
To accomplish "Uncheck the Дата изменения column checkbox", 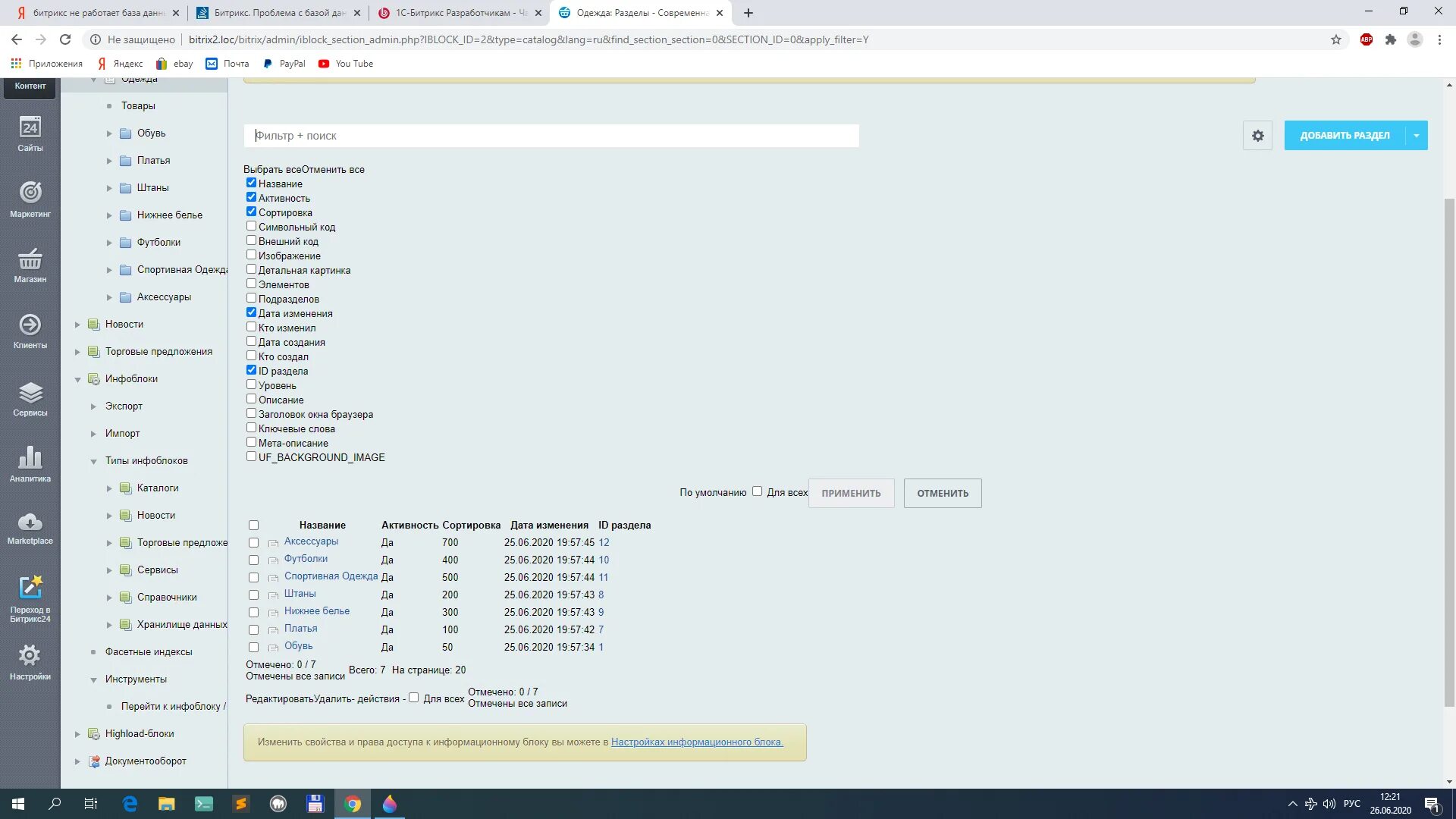I will pyautogui.click(x=251, y=312).
